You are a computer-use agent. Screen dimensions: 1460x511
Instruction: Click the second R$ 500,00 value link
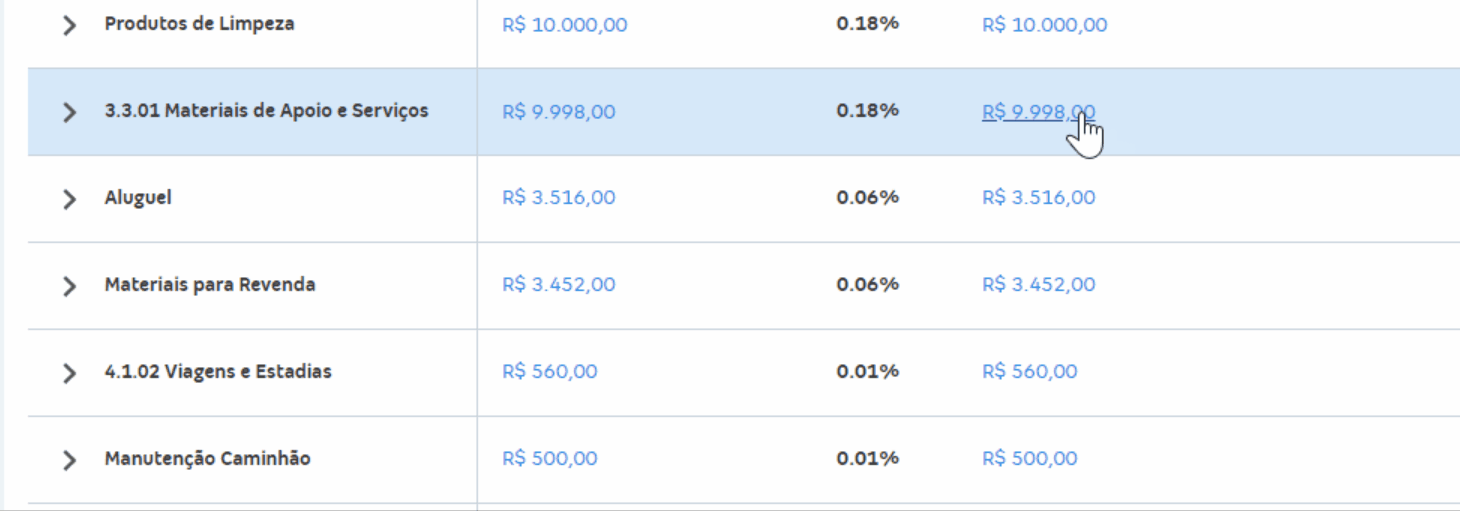(x=1030, y=459)
